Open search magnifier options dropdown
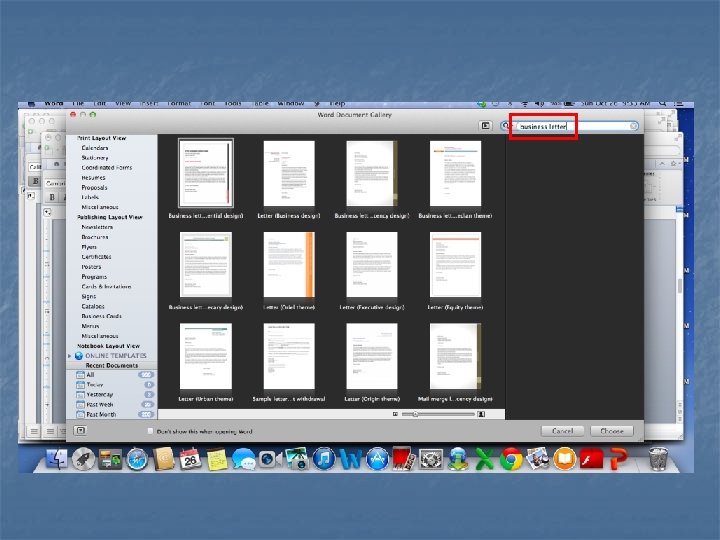This screenshot has width=720, height=540. 506,126
